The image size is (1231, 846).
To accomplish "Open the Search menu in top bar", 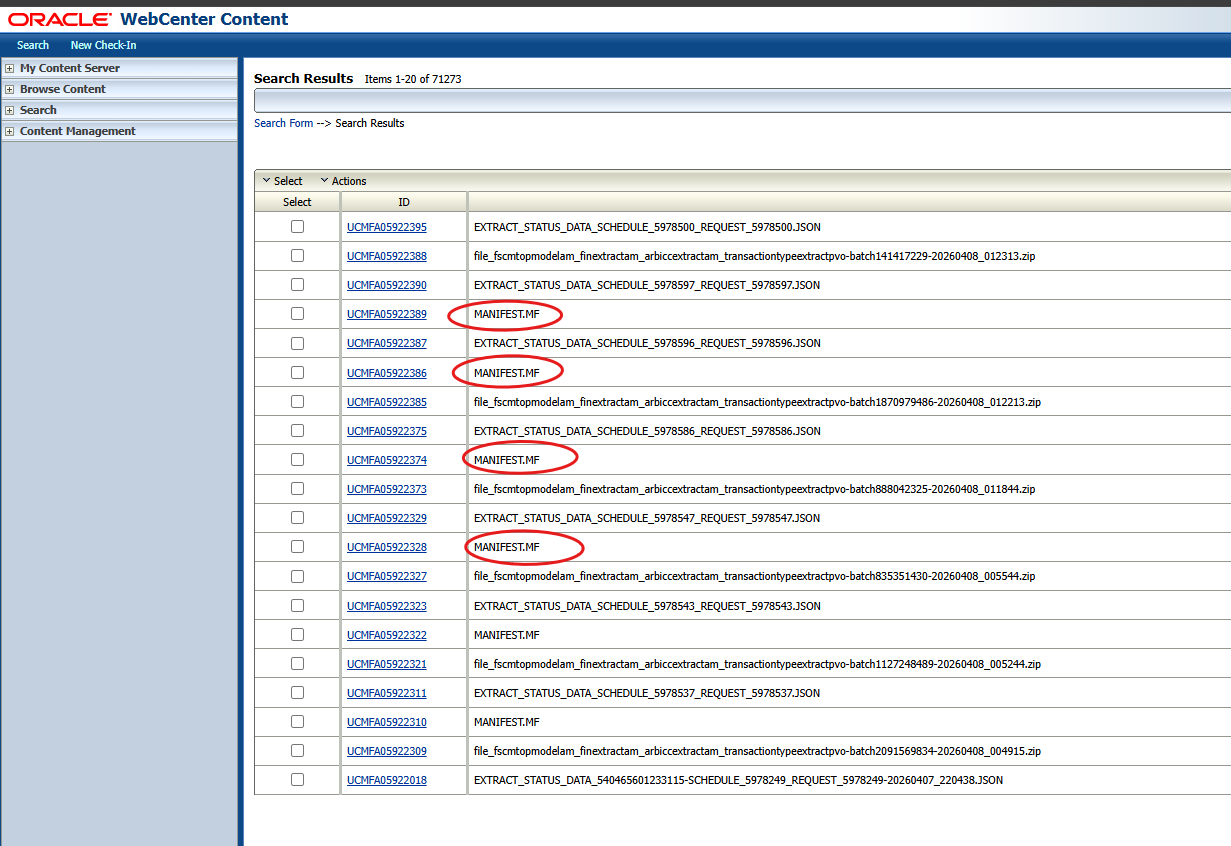I will click(x=33, y=45).
